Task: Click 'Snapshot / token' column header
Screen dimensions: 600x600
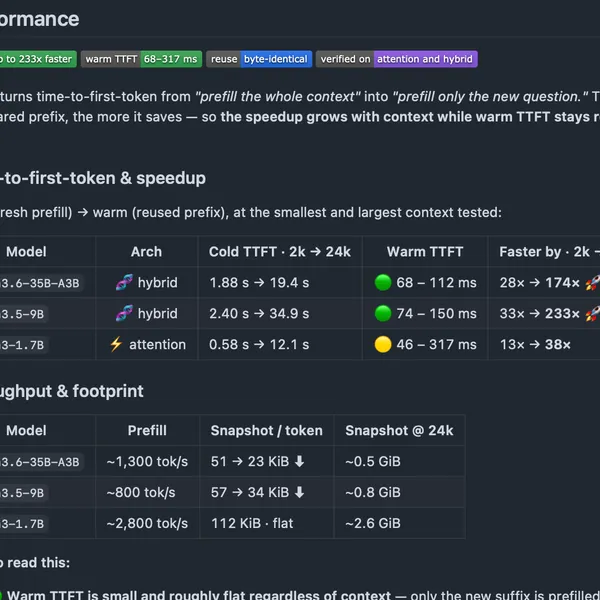Action: pyautogui.click(x=267, y=430)
